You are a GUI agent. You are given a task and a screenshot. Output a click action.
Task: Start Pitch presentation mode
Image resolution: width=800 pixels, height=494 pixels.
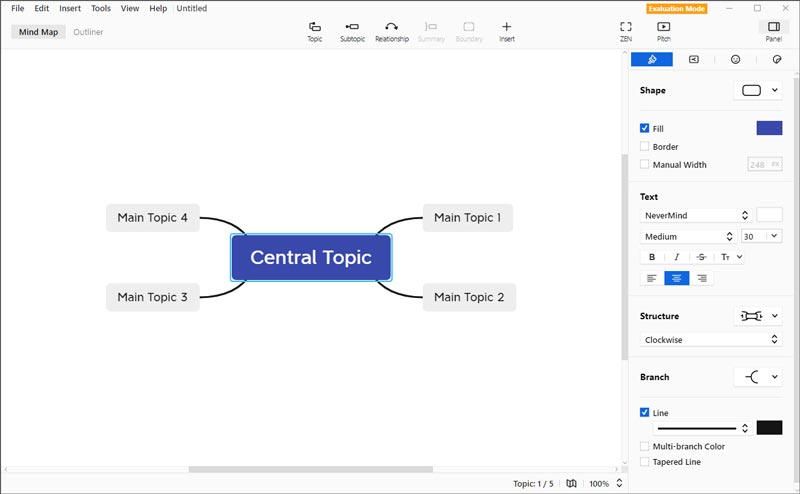tap(664, 31)
